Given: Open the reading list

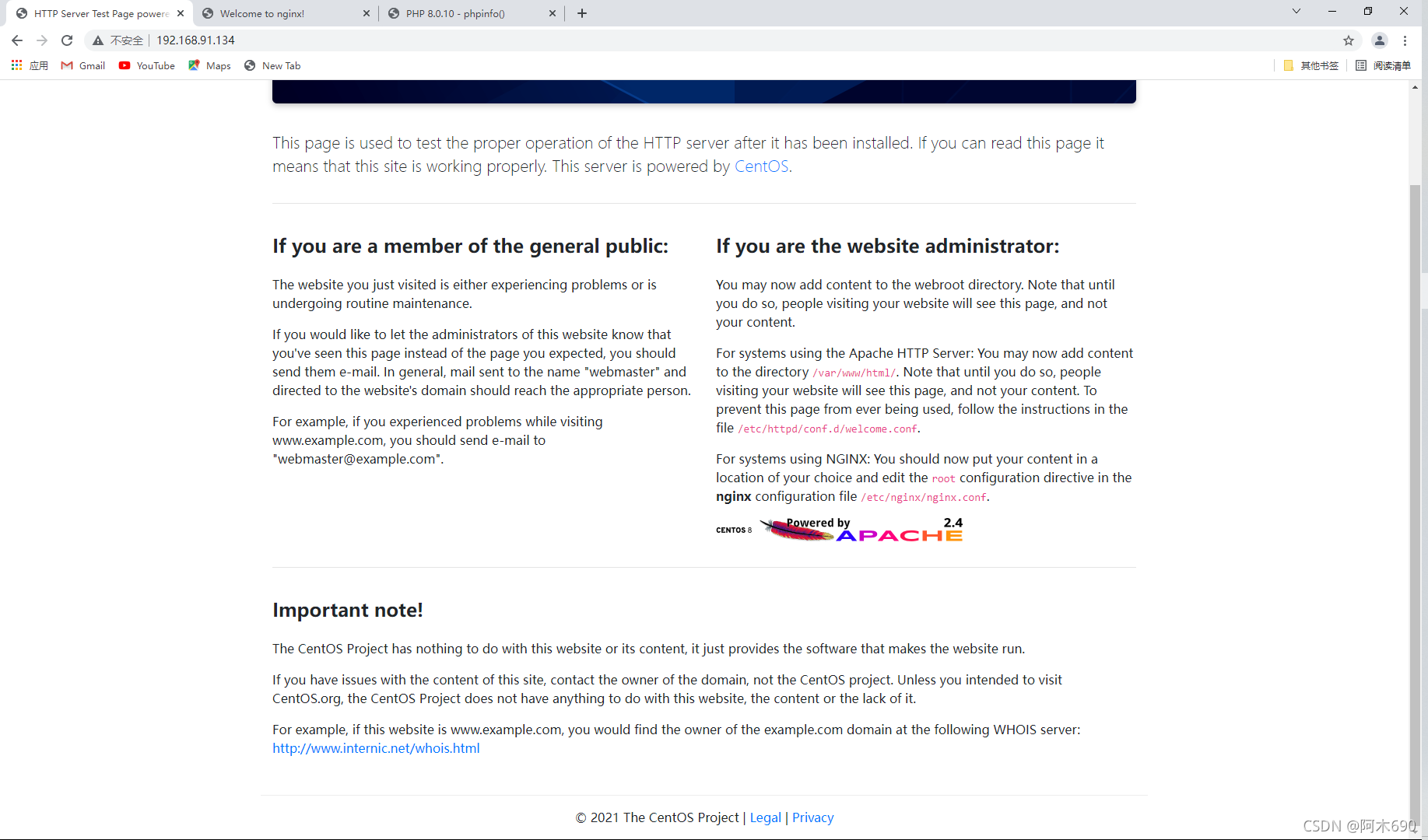Looking at the screenshot, I should click(x=1383, y=65).
